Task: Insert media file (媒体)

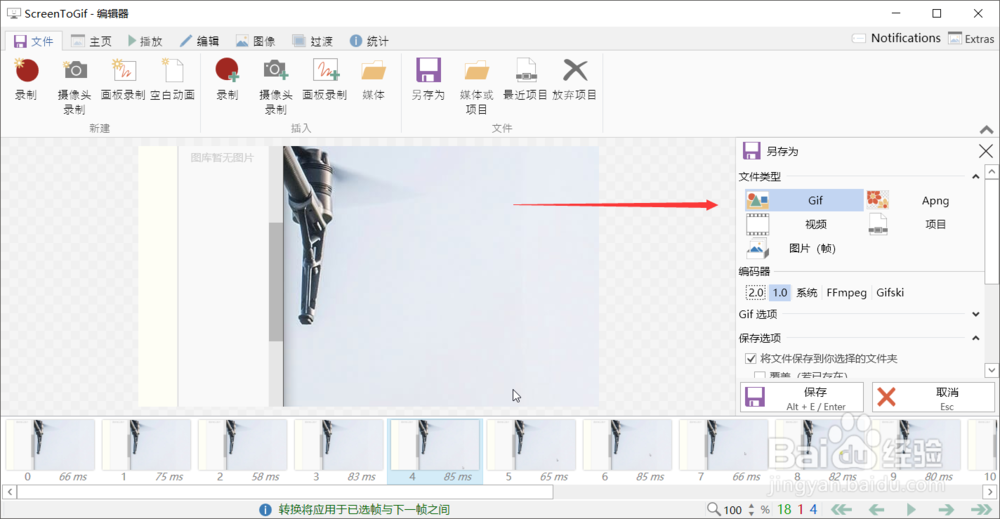Action: [374, 79]
